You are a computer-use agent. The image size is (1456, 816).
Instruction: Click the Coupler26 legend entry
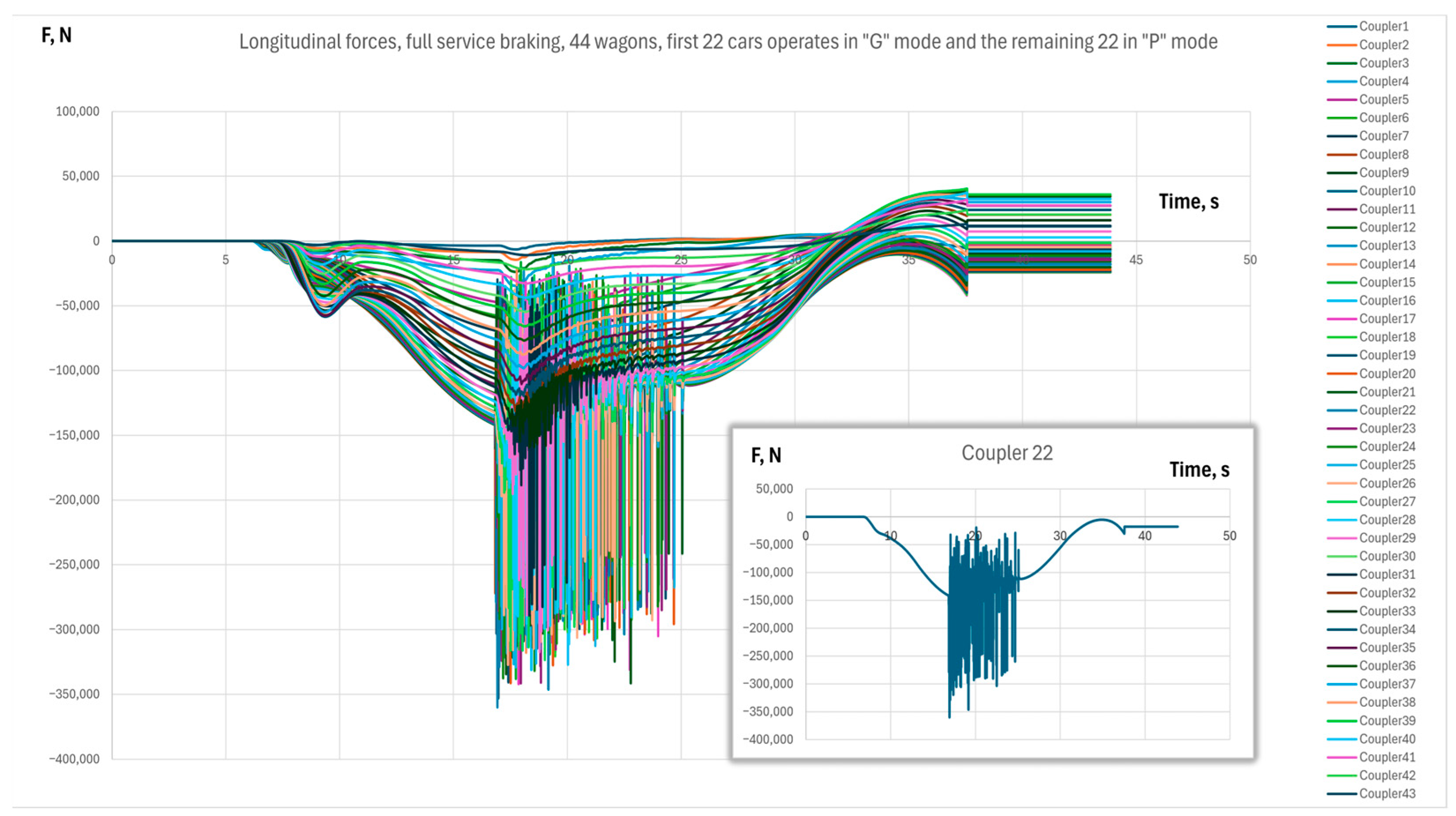[x=1387, y=483]
